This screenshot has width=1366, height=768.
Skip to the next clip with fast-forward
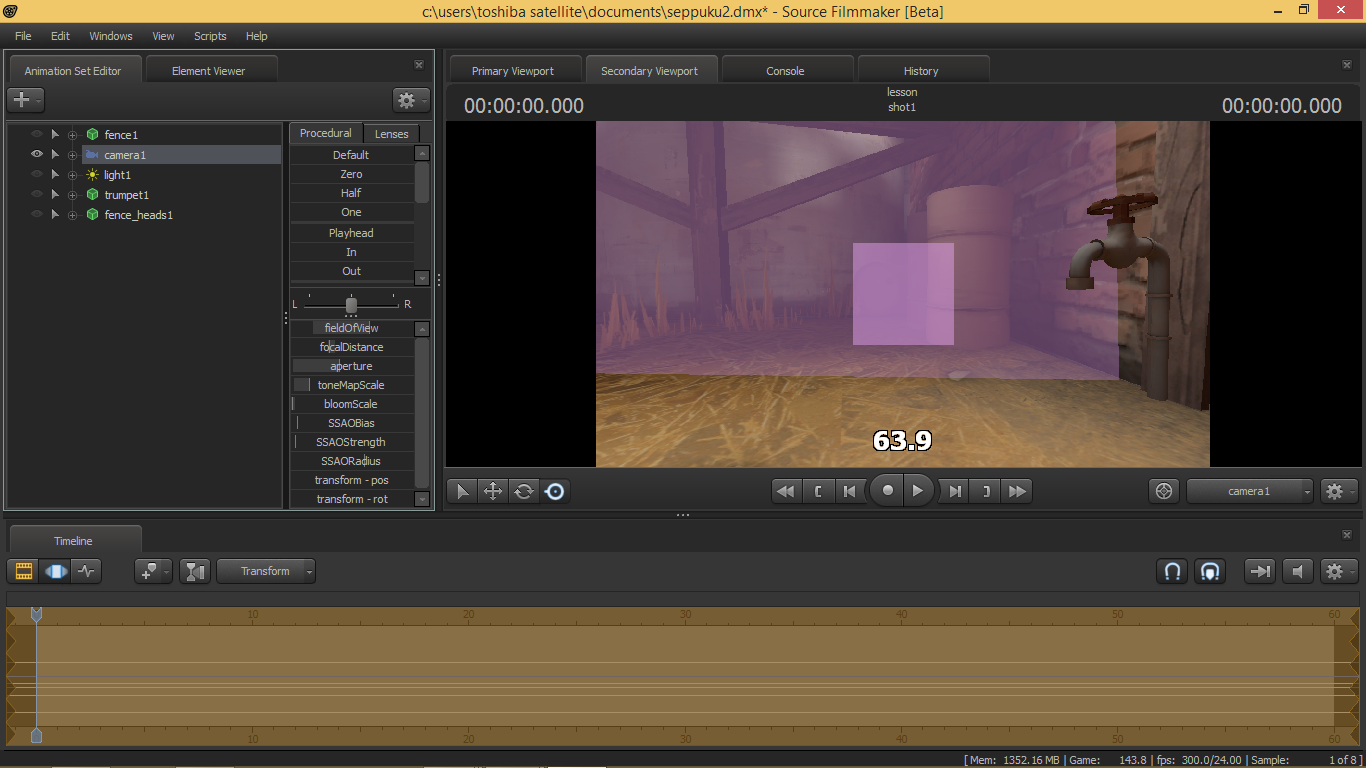point(1017,491)
